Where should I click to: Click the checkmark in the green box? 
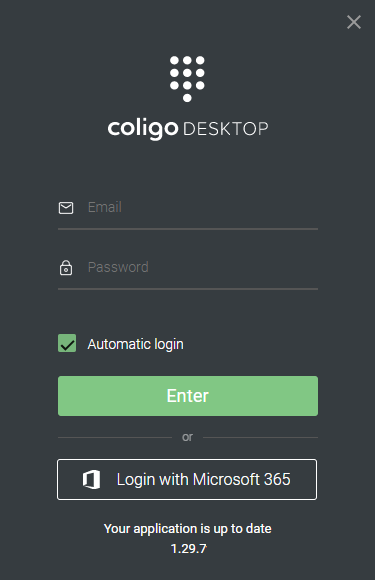click(x=67, y=345)
